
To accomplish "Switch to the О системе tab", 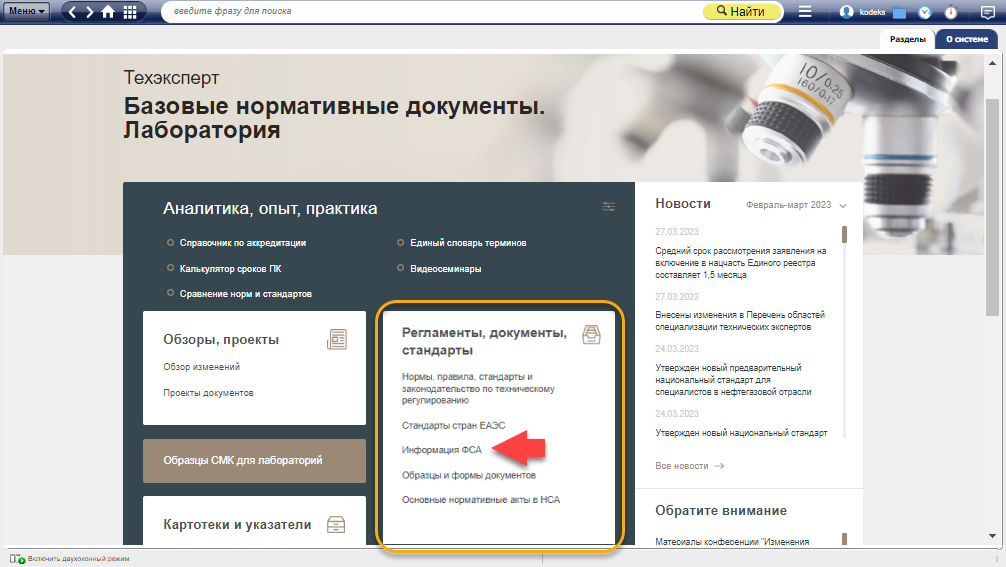I will [967, 39].
